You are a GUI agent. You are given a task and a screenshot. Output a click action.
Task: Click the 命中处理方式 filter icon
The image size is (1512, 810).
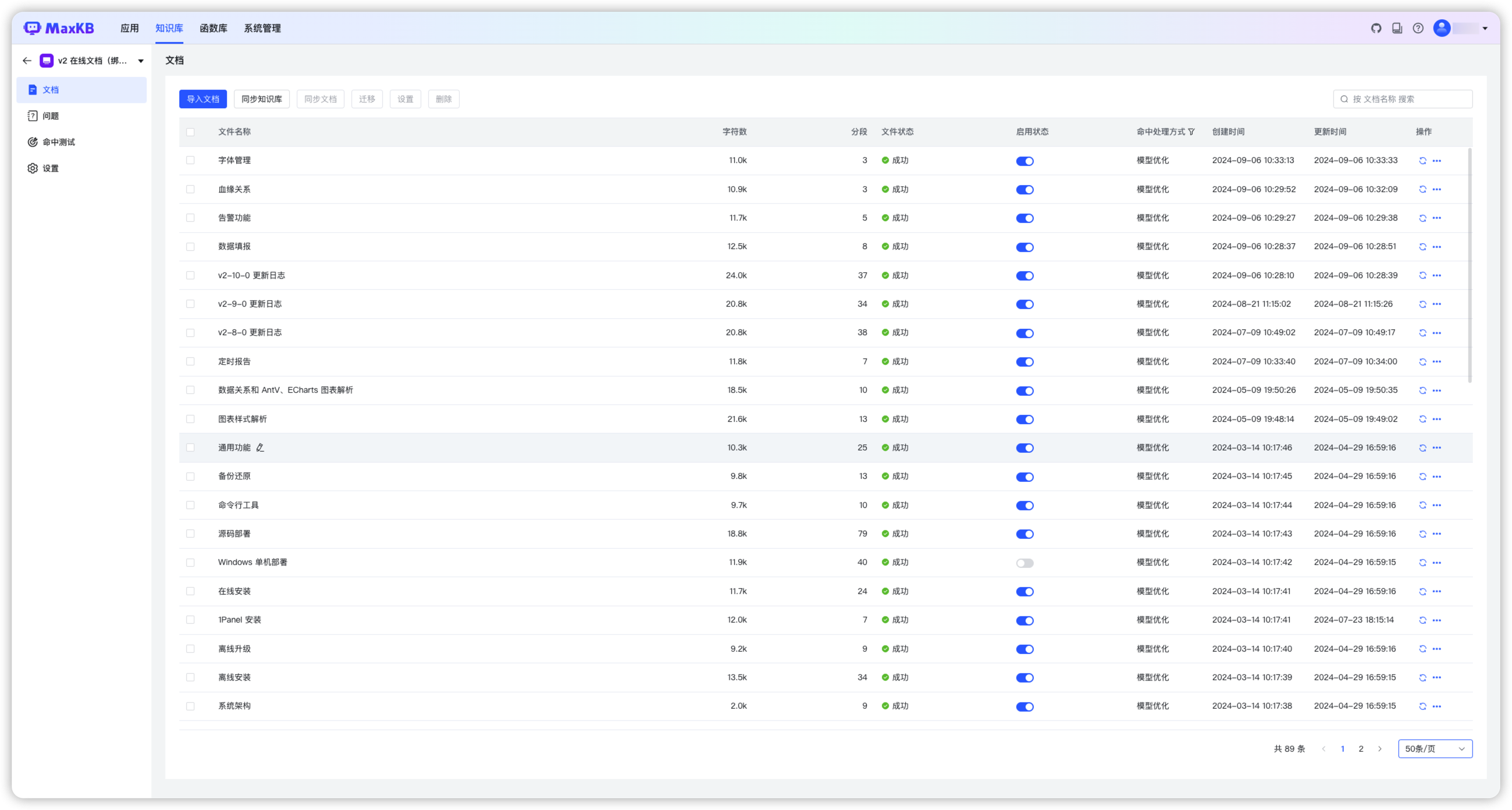click(x=1191, y=132)
